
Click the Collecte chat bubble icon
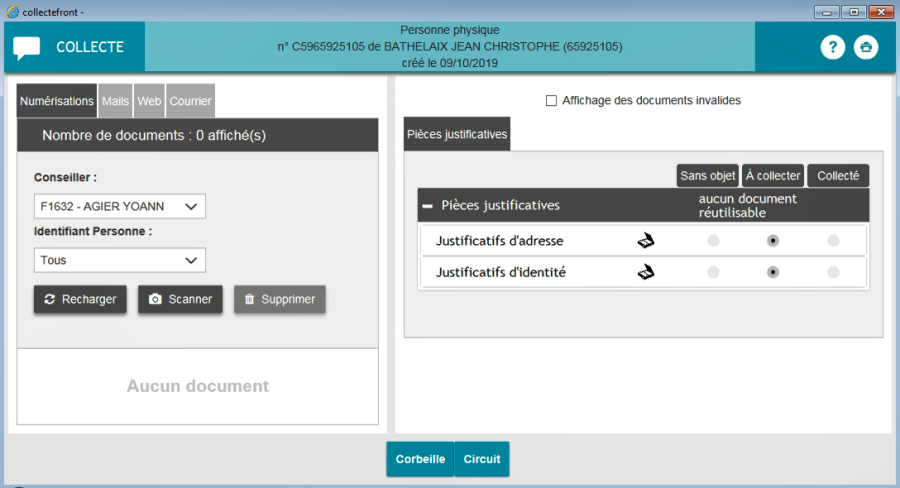click(x=27, y=47)
